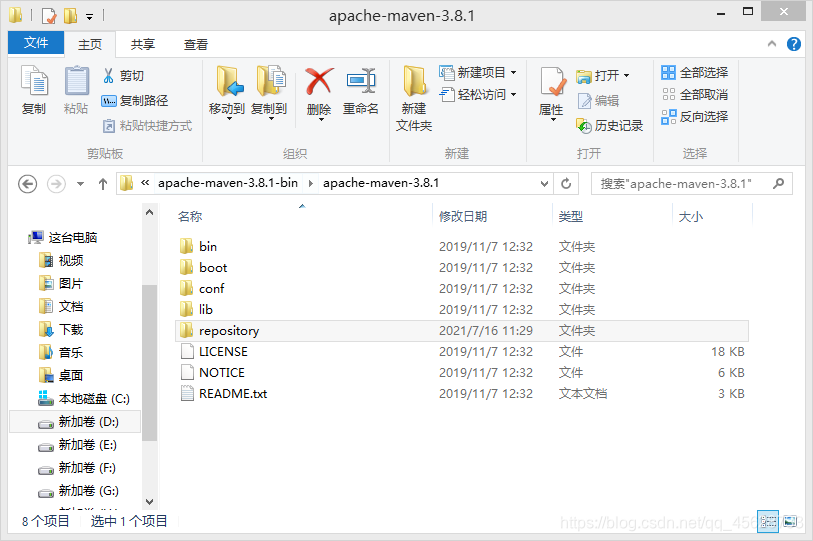Select the conf folder
Viewport: 813px width, 541px height.
(461, 288)
